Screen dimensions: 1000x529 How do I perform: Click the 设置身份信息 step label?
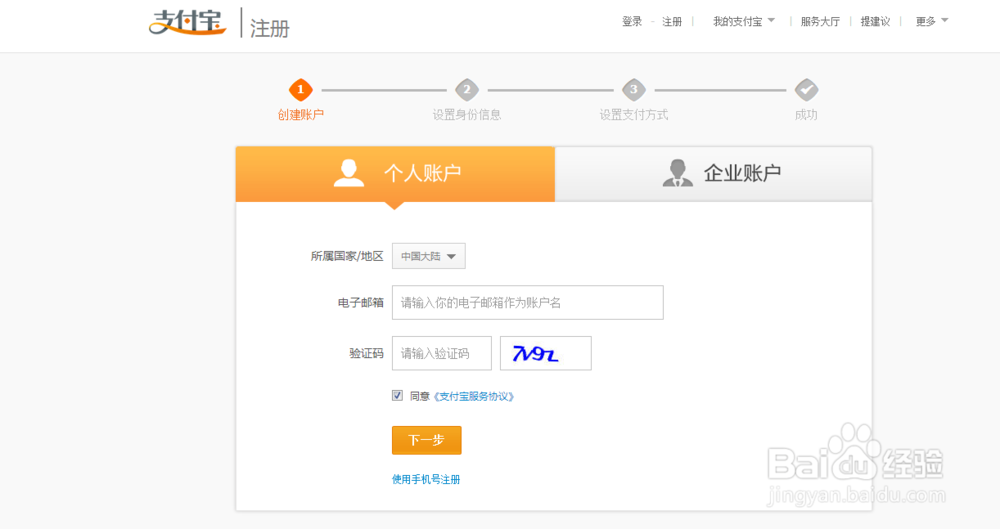(x=467, y=115)
